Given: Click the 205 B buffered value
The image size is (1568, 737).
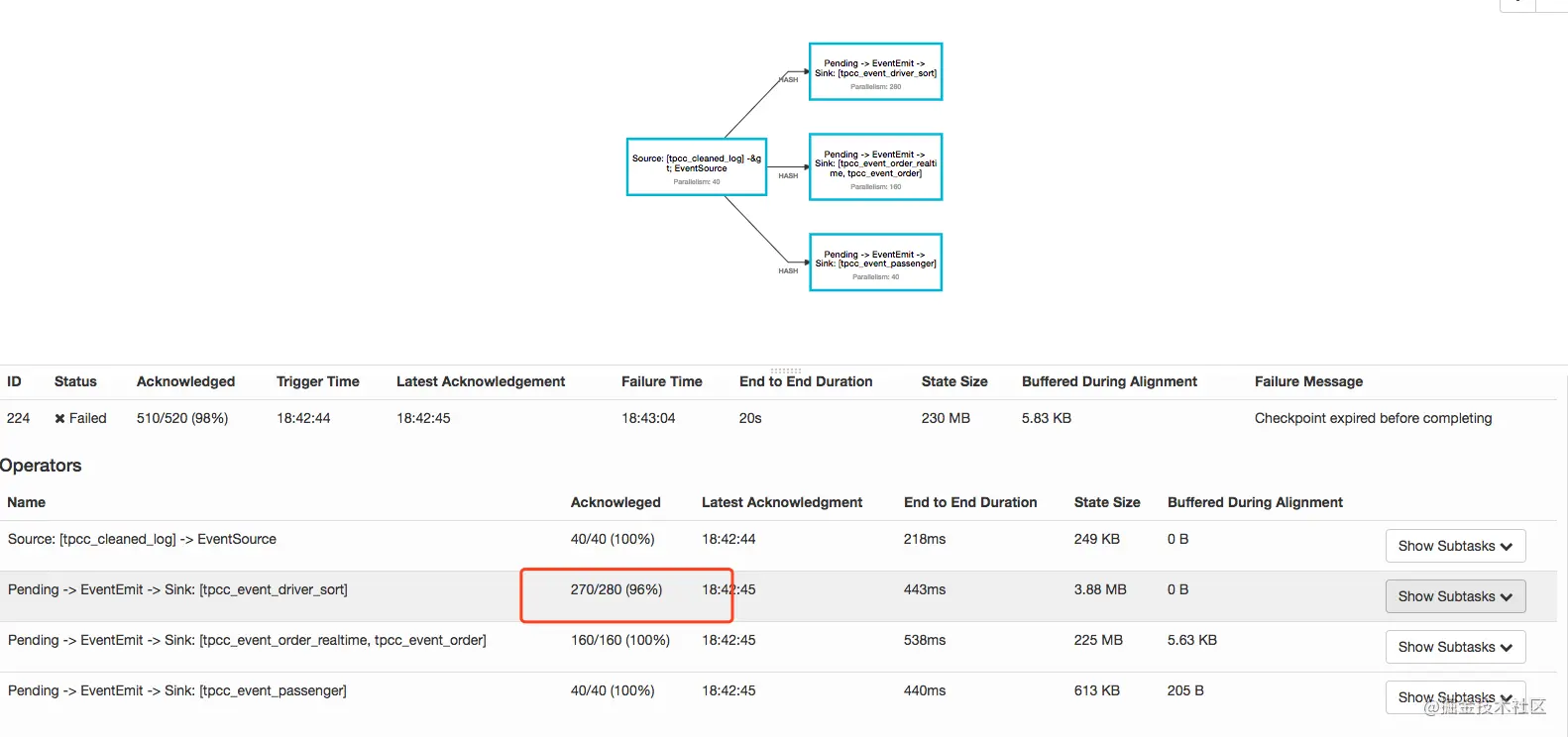Looking at the screenshot, I should click(1185, 690).
